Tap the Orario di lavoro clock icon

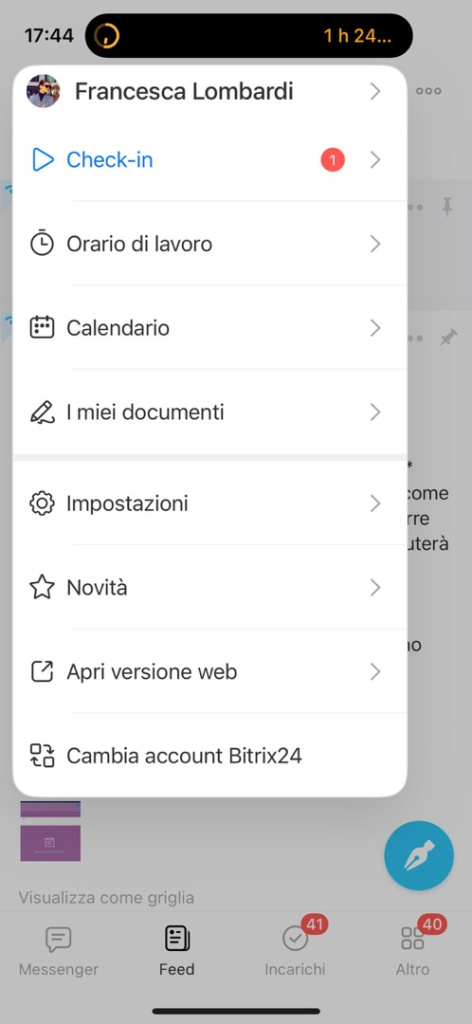tap(42, 244)
